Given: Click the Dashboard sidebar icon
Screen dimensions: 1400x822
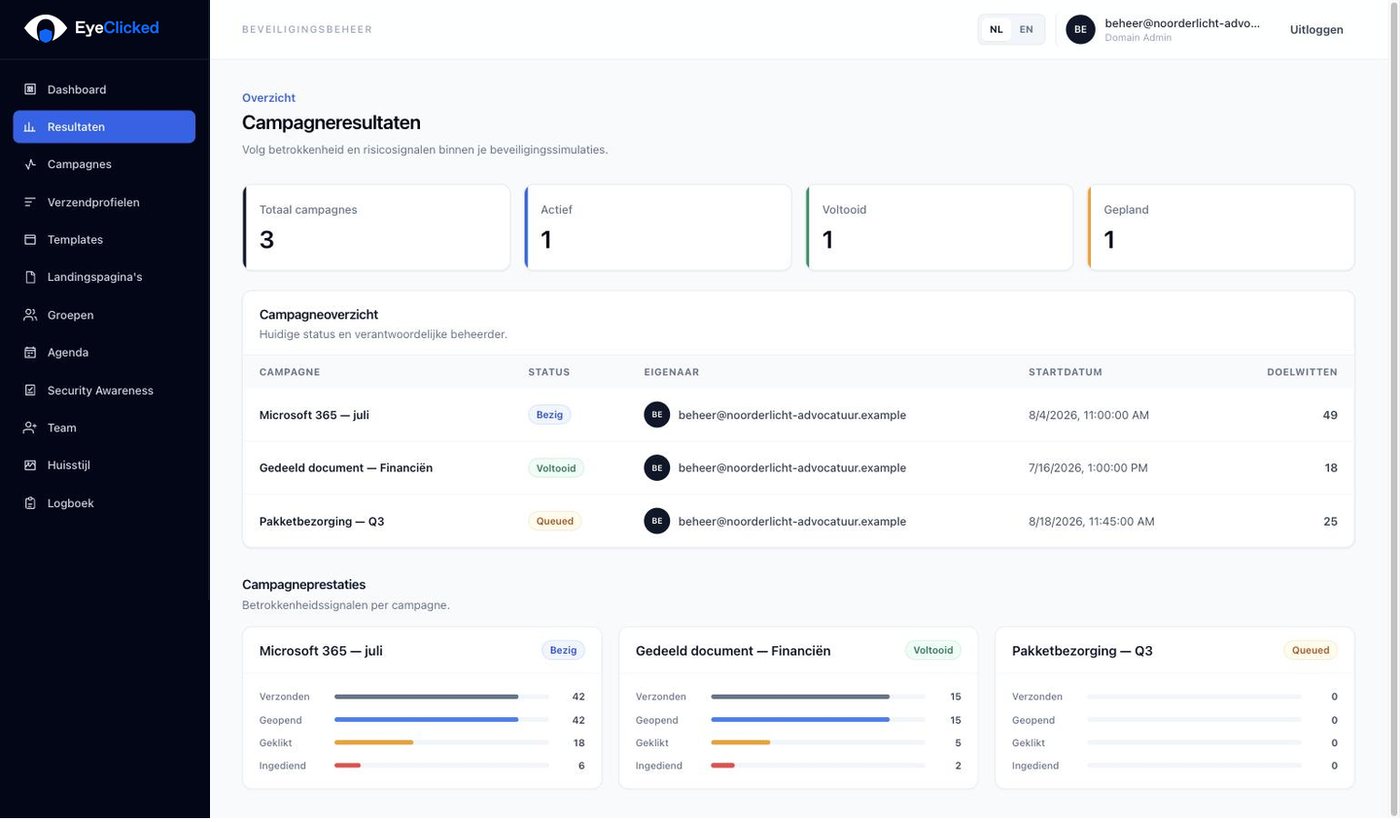Looking at the screenshot, I should 30,89.
